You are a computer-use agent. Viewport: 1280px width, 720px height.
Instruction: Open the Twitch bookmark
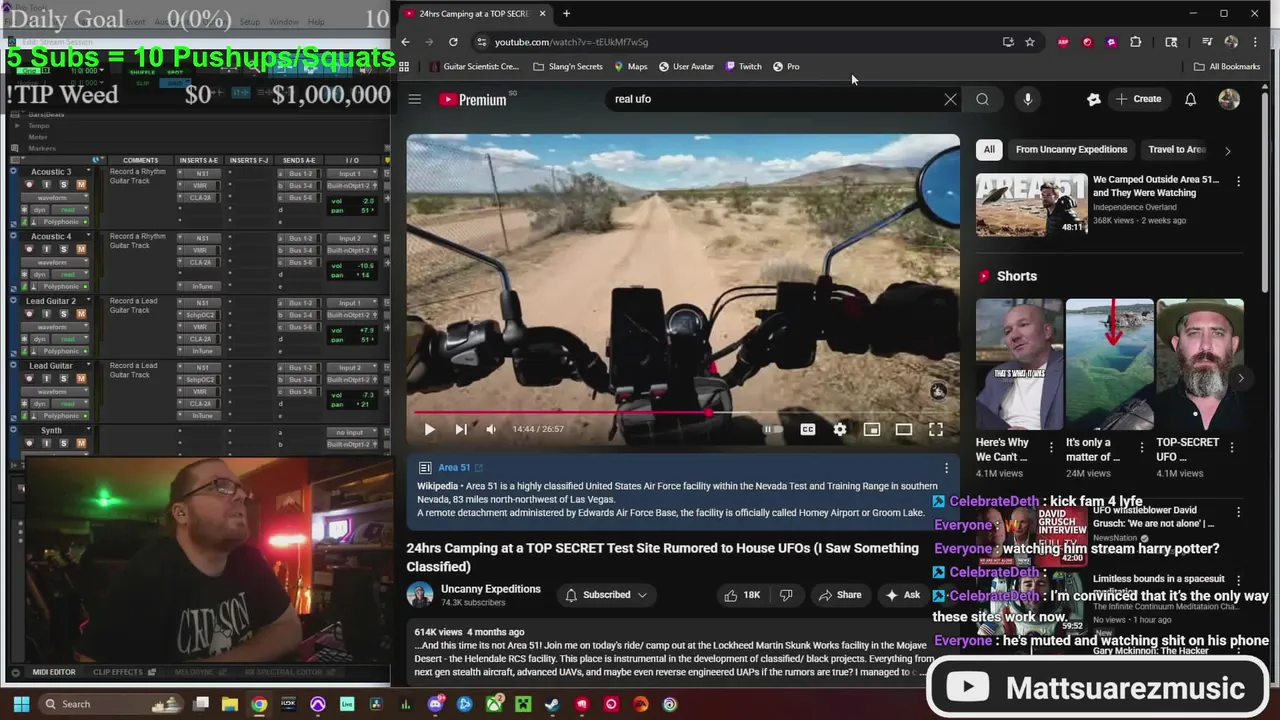[x=744, y=67]
